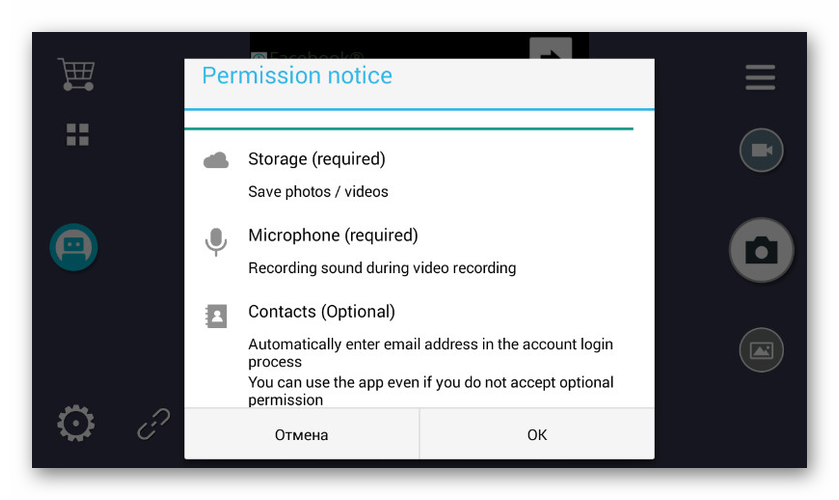
Task: Open the hamburger menu
Action: (x=760, y=77)
